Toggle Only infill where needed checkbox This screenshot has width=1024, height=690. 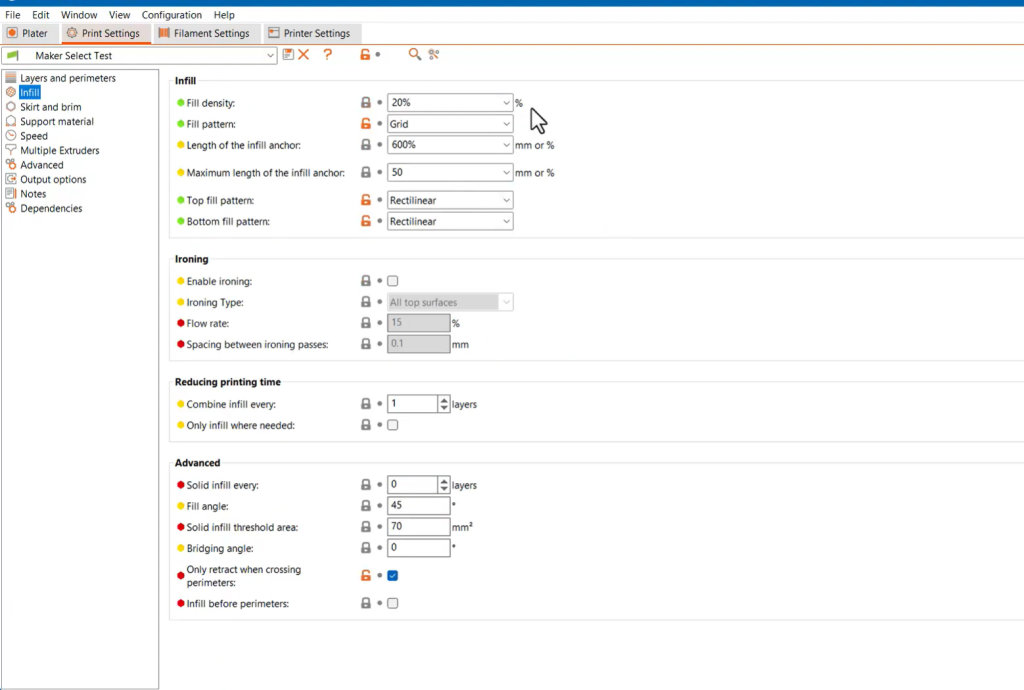click(x=393, y=425)
